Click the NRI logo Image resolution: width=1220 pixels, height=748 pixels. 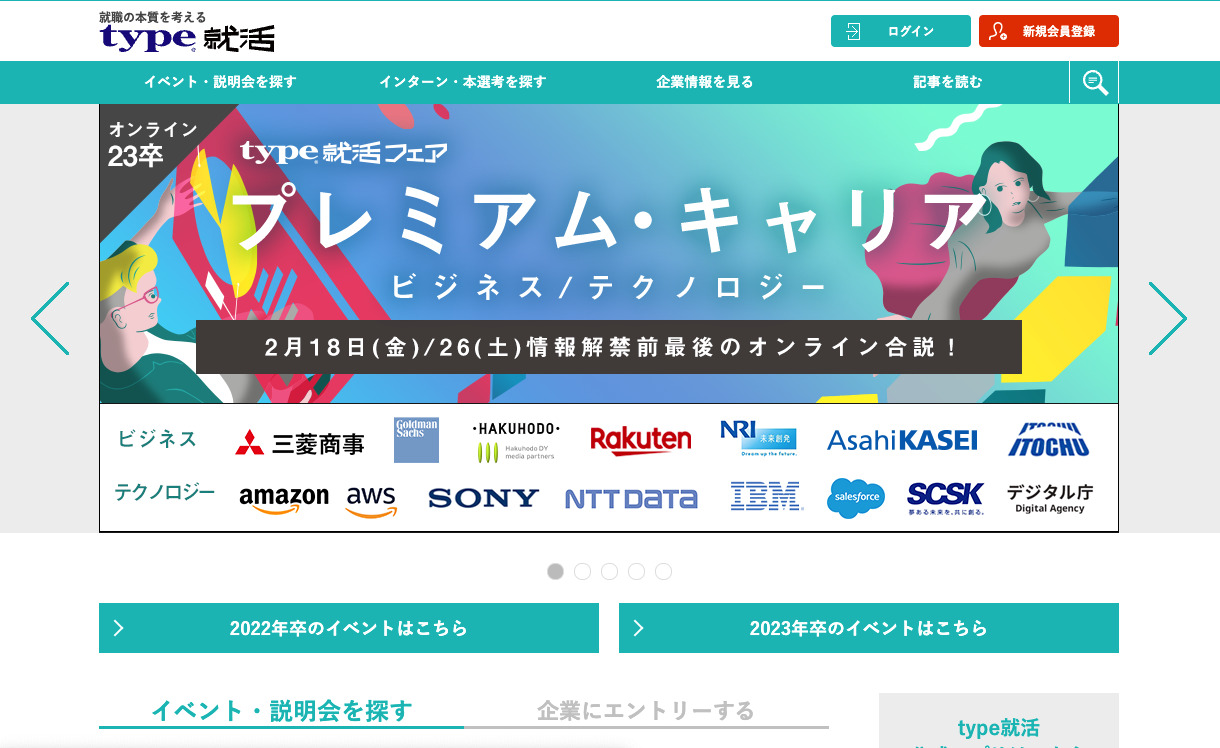(x=758, y=438)
